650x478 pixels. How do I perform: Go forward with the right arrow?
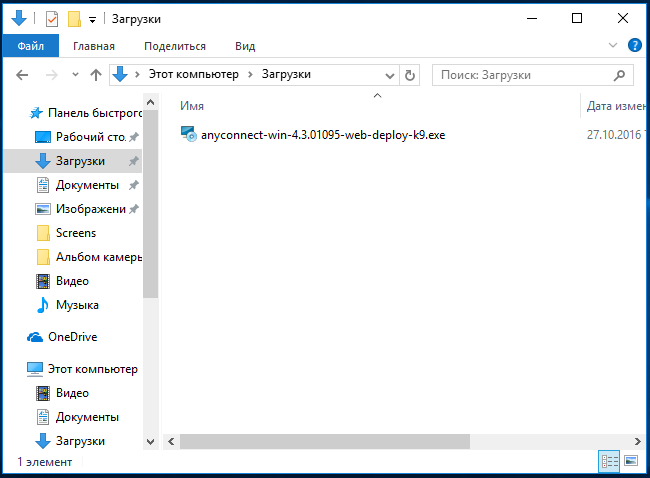coord(52,75)
